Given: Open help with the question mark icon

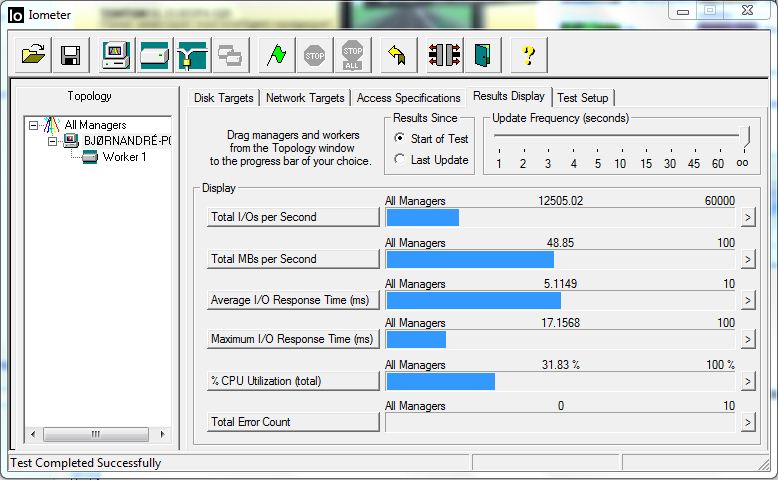Looking at the screenshot, I should tap(528, 55).
